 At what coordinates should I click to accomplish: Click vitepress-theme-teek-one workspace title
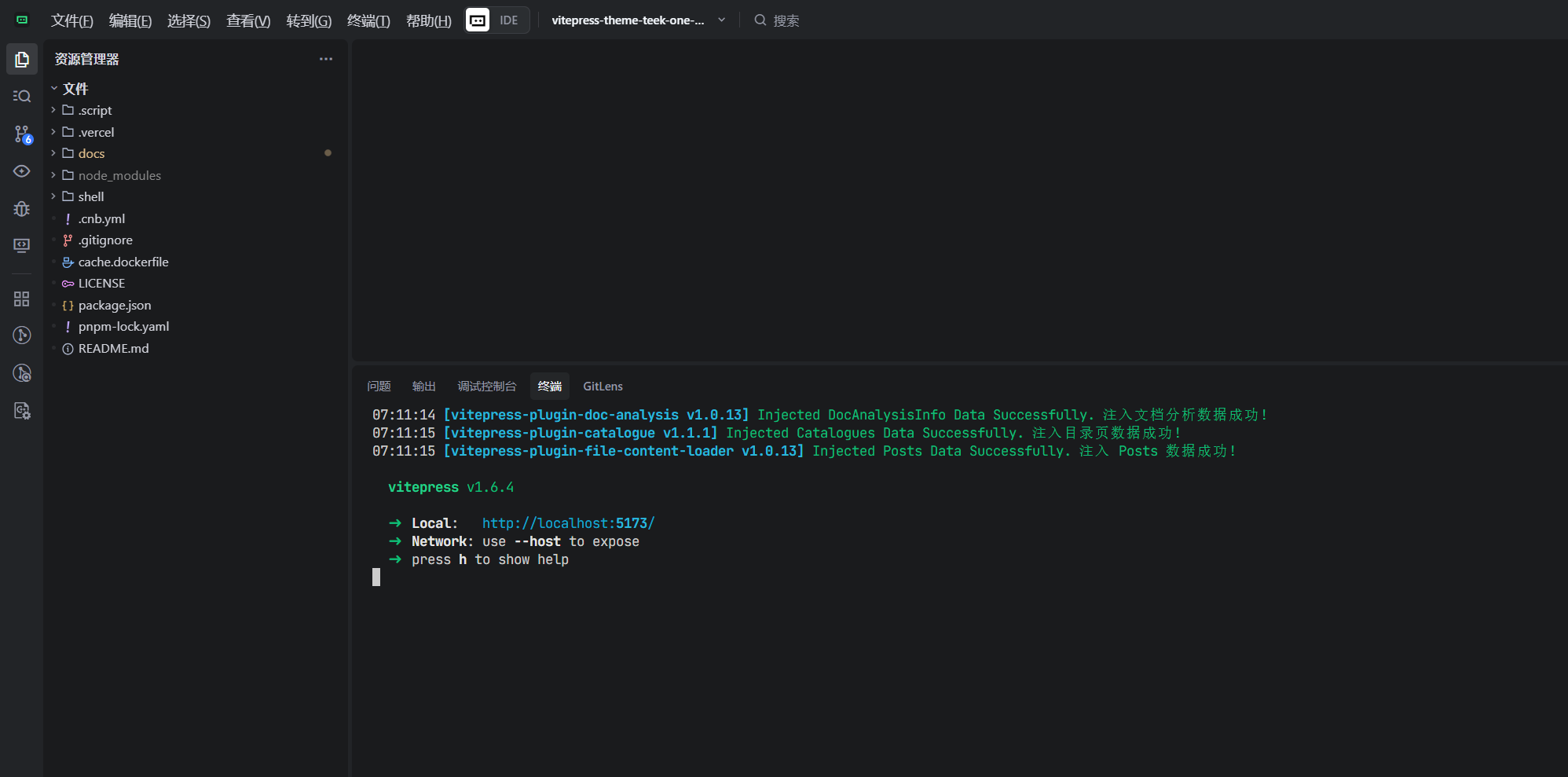tap(628, 20)
